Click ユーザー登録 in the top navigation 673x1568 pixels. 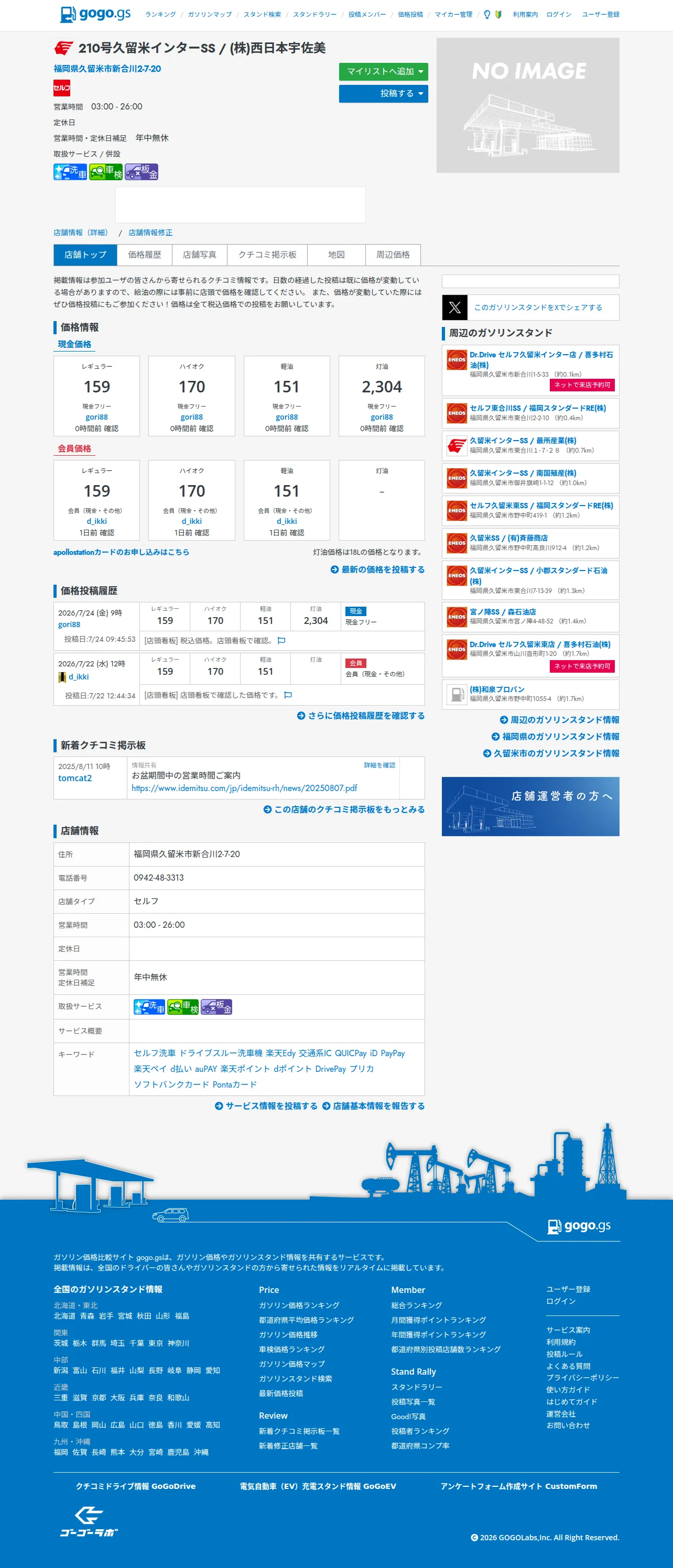[601, 15]
